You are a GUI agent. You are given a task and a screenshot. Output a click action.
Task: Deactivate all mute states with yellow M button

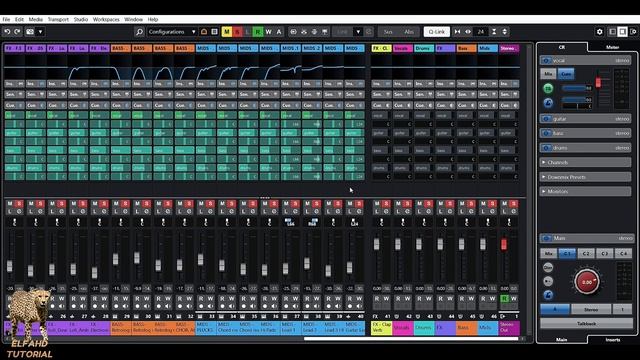227,31
